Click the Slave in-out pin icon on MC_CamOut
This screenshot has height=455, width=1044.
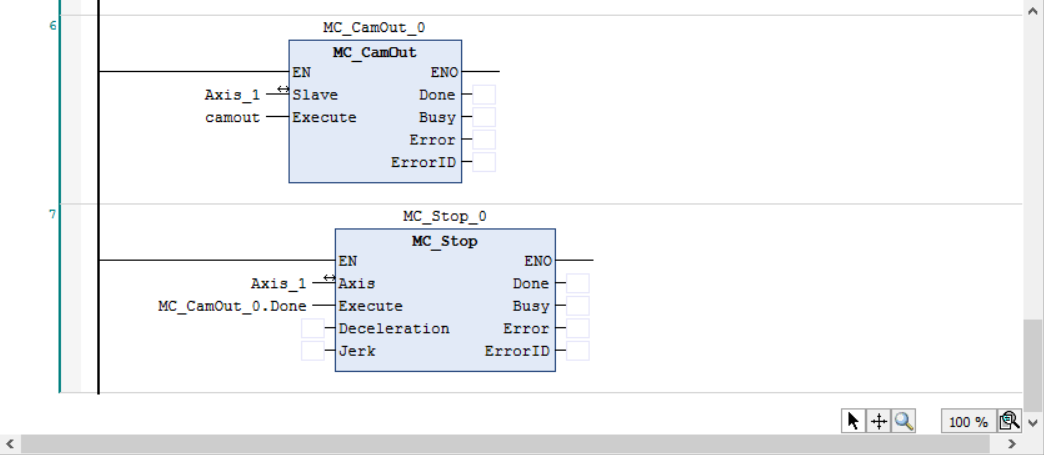point(283,90)
